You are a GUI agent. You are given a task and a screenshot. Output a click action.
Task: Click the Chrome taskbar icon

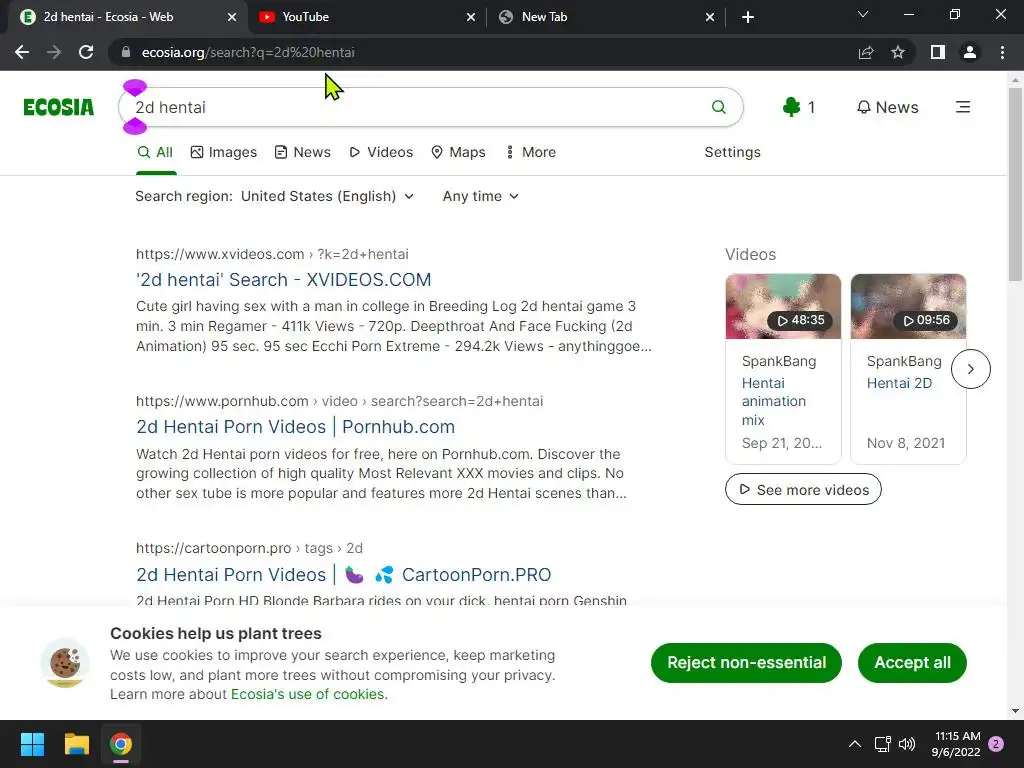(x=121, y=744)
